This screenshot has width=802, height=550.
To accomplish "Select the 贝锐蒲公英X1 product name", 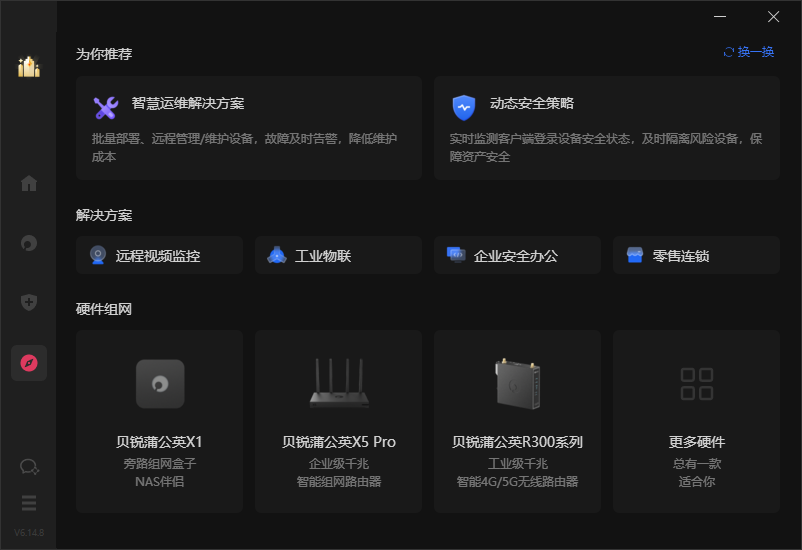I will (159, 442).
